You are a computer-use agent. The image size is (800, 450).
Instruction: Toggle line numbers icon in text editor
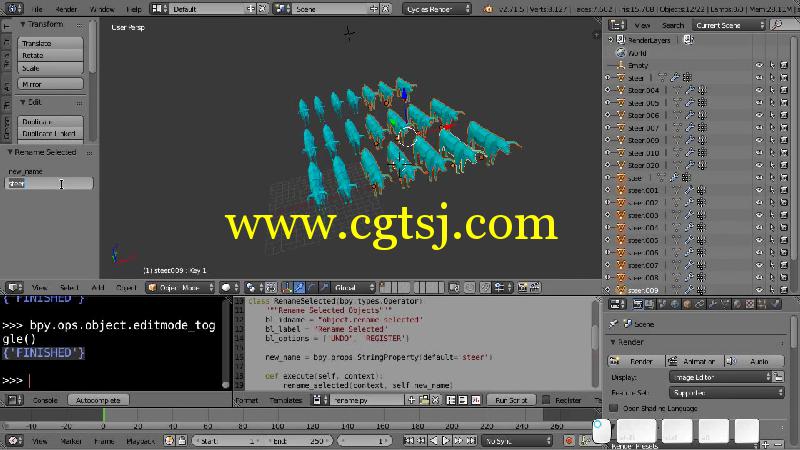point(451,401)
